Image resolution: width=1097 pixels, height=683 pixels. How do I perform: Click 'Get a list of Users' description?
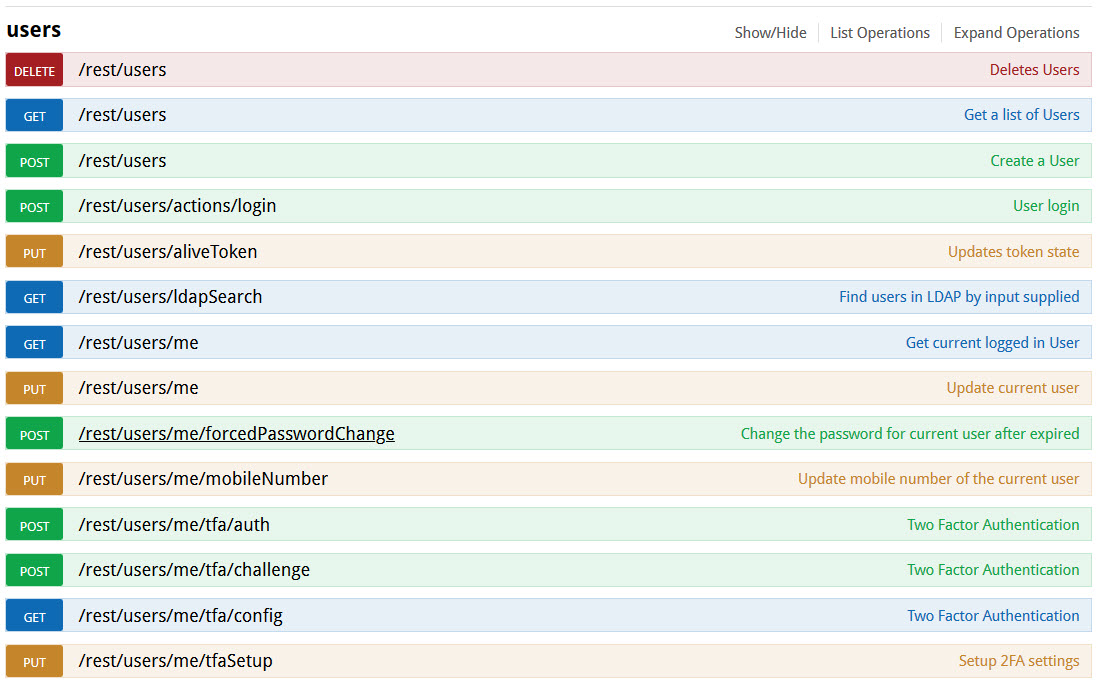(1021, 115)
